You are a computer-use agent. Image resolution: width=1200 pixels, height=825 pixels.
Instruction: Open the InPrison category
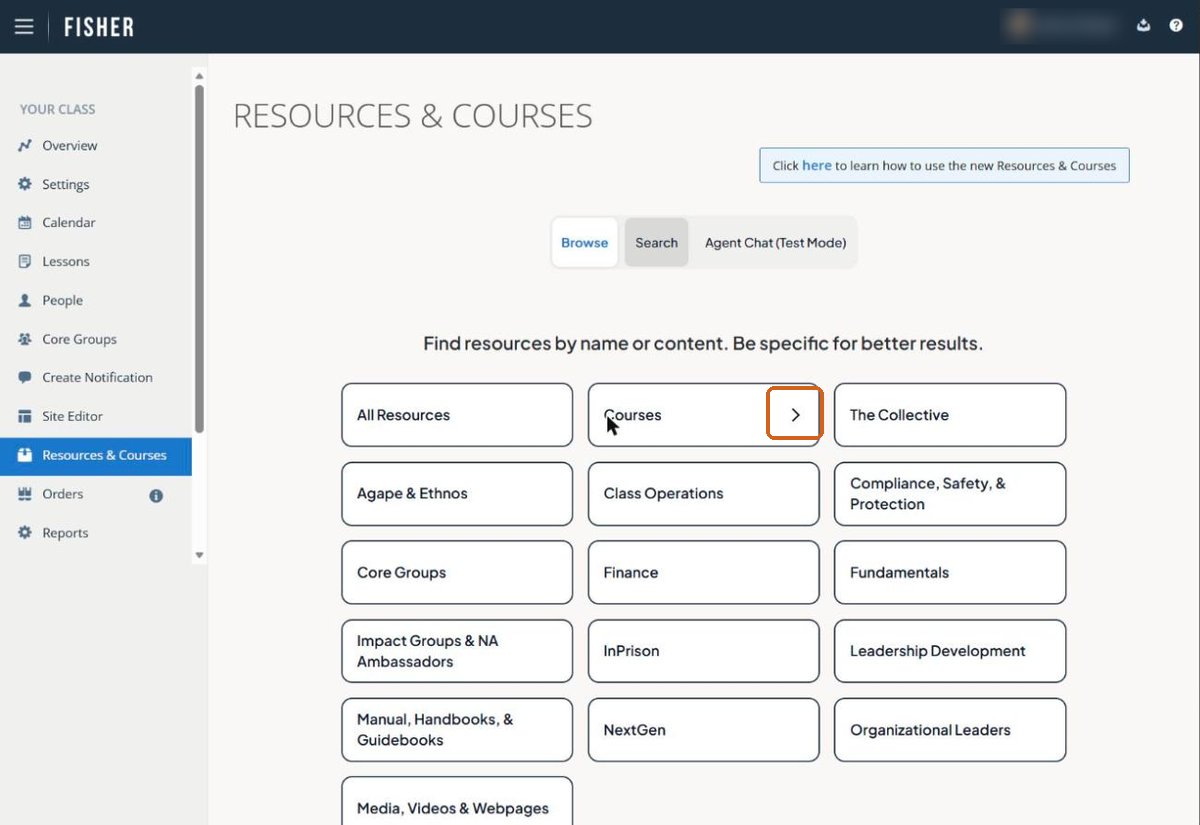click(x=704, y=651)
